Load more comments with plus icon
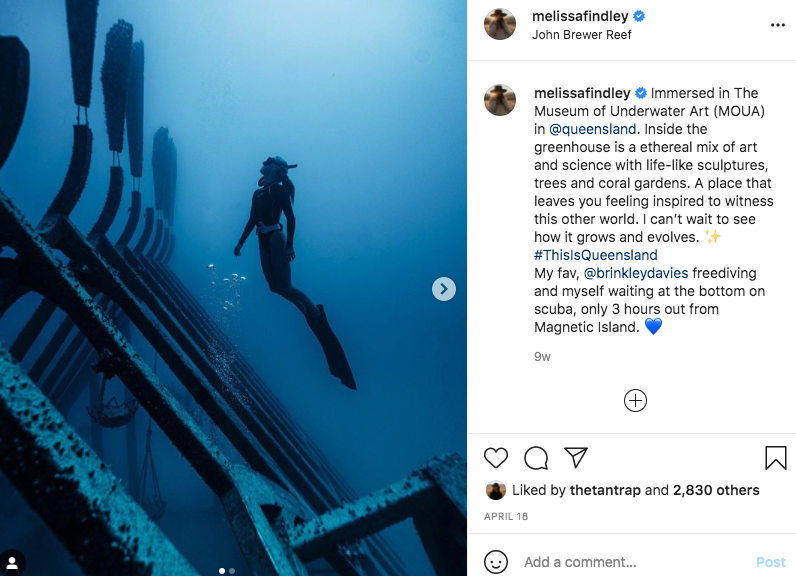This screenshot has width=796, height=576. click(x=635, y=401)
